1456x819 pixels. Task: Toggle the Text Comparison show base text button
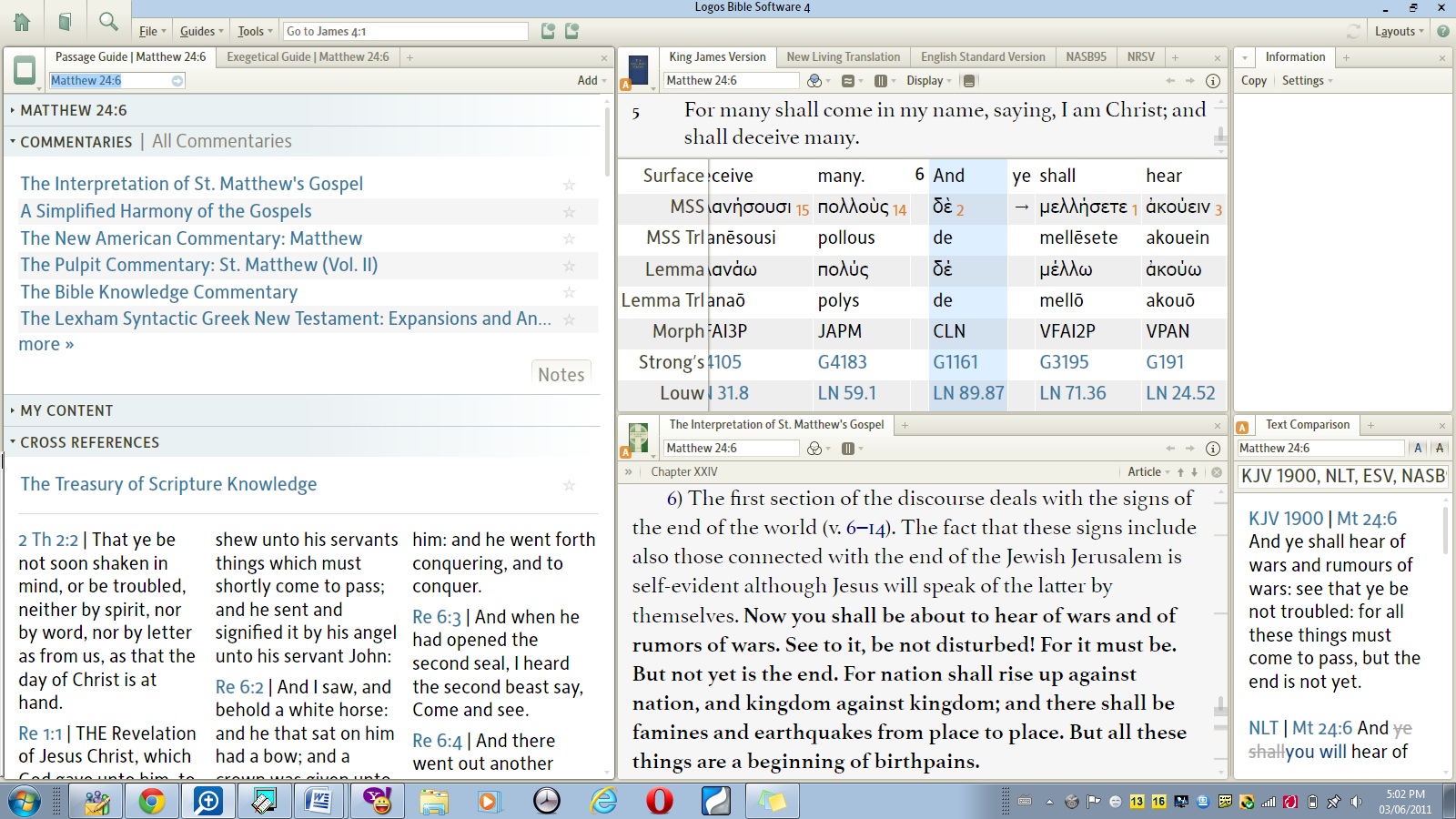point(1418,448)
